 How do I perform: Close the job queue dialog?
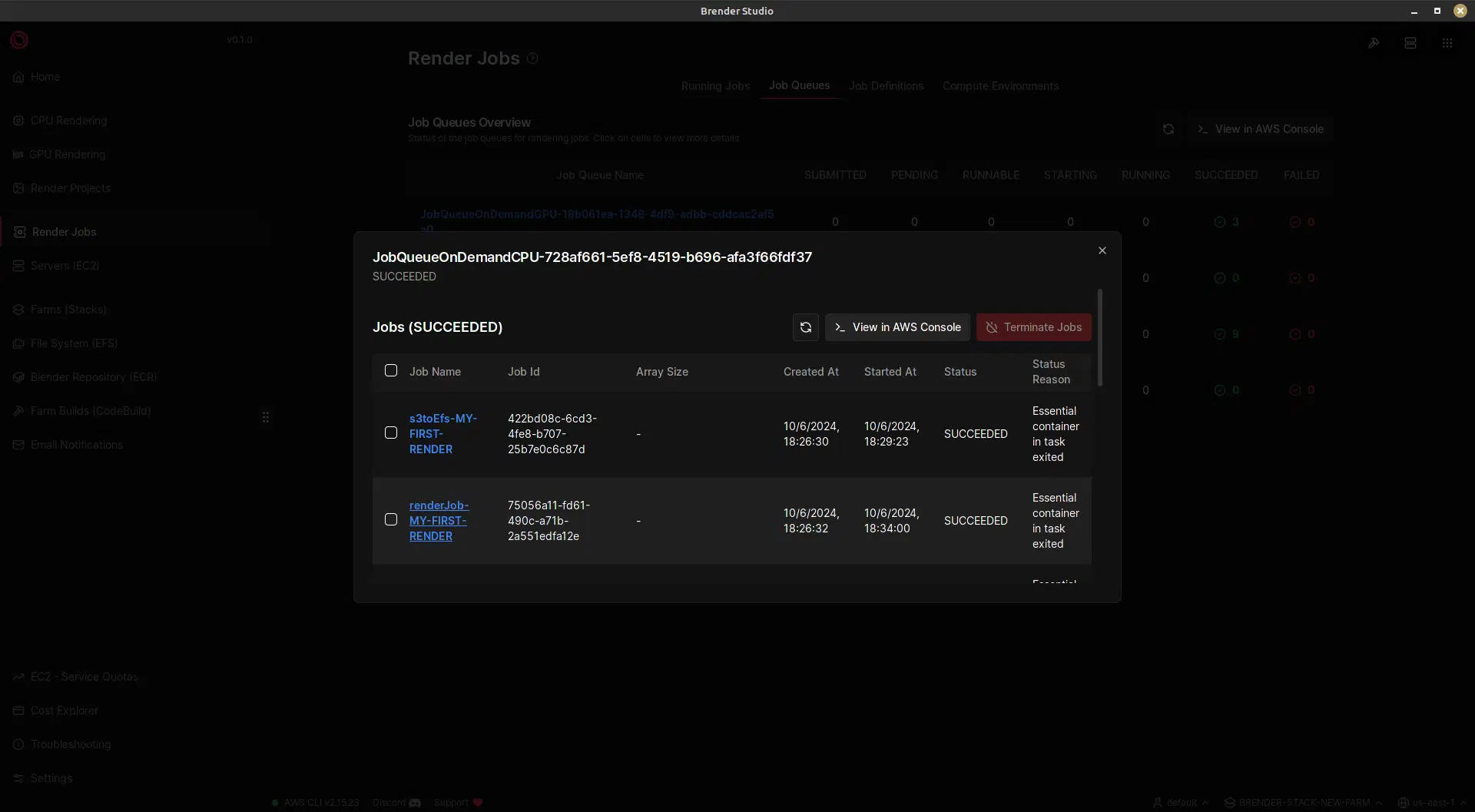point(1102,250)
